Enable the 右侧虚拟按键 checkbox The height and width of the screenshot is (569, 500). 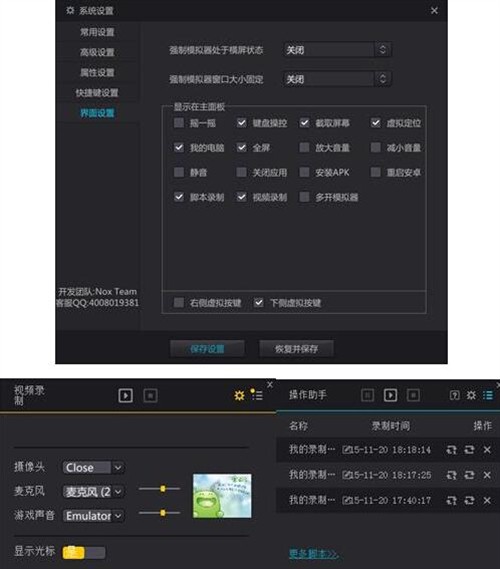pos(179,302)
